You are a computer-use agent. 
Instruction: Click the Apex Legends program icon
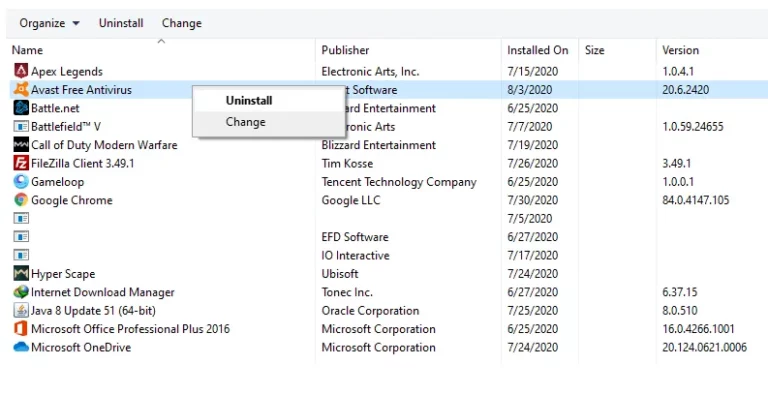click(x=21, y=71)
